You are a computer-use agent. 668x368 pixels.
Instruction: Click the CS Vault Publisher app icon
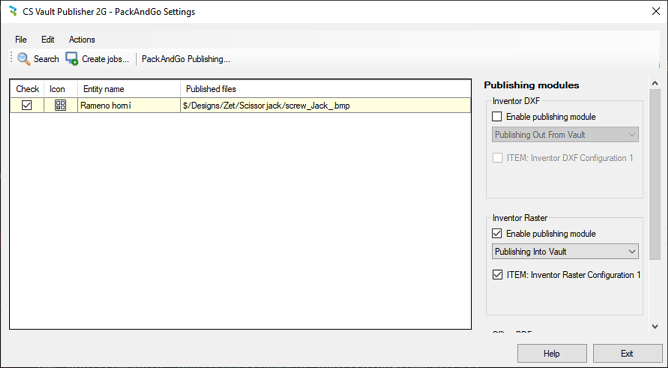pos(13,11)
